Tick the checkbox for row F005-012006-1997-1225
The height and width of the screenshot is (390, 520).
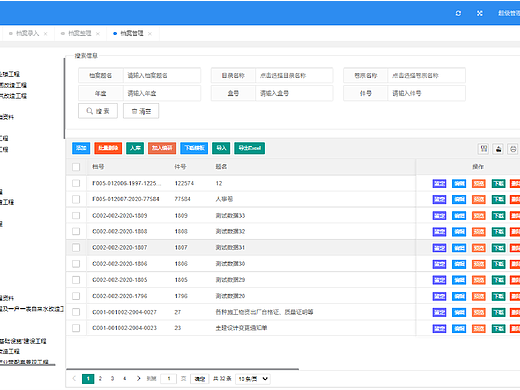pos(76,183)
